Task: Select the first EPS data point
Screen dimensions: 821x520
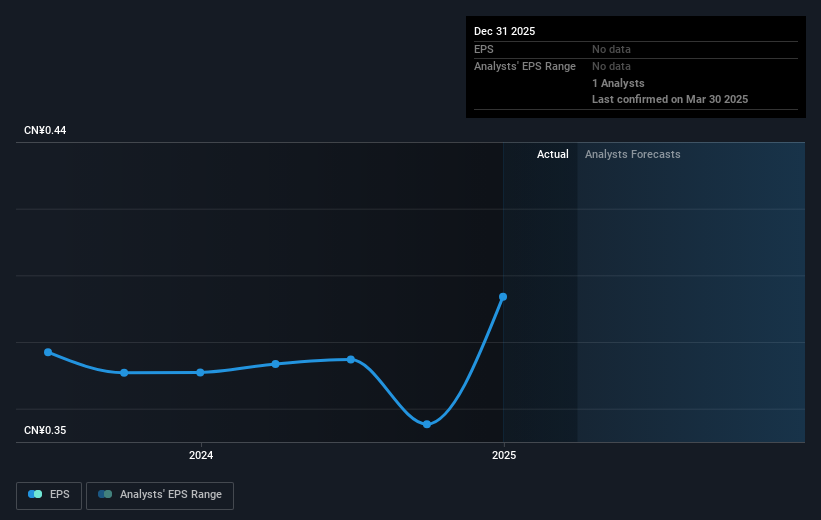Action: pos(48,352)
